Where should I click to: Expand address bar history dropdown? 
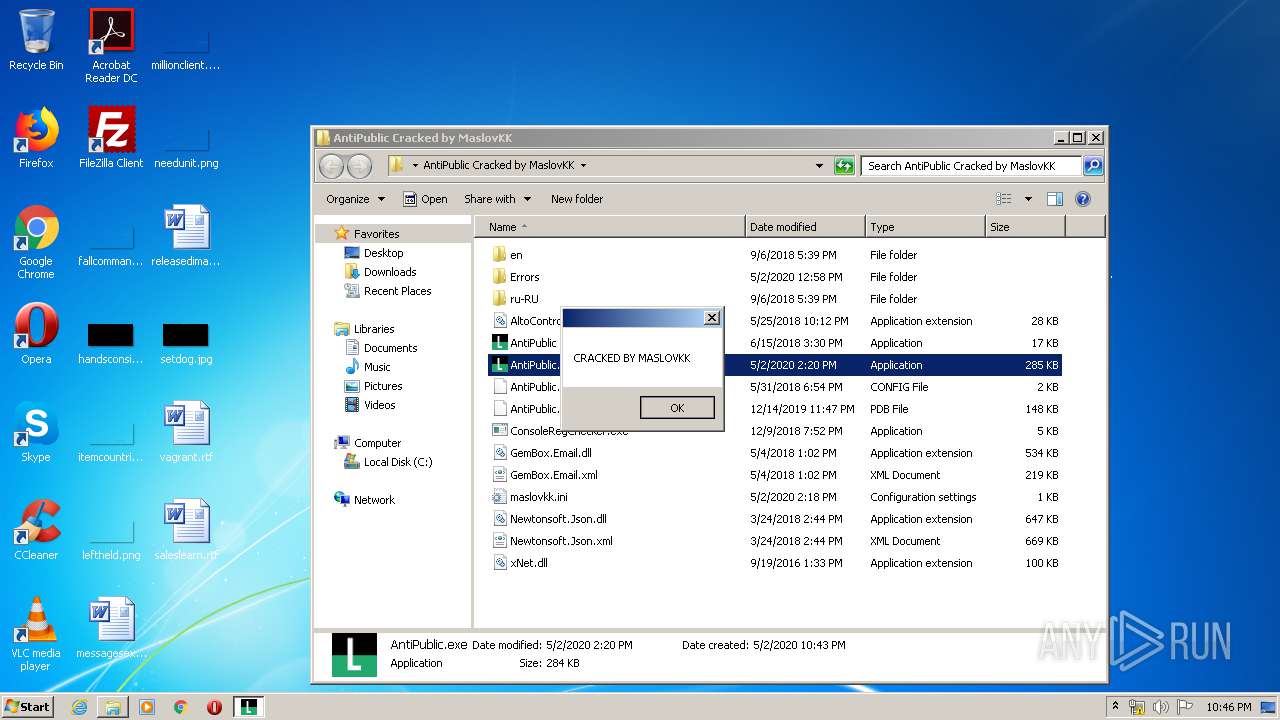click(x=819, y=166)
